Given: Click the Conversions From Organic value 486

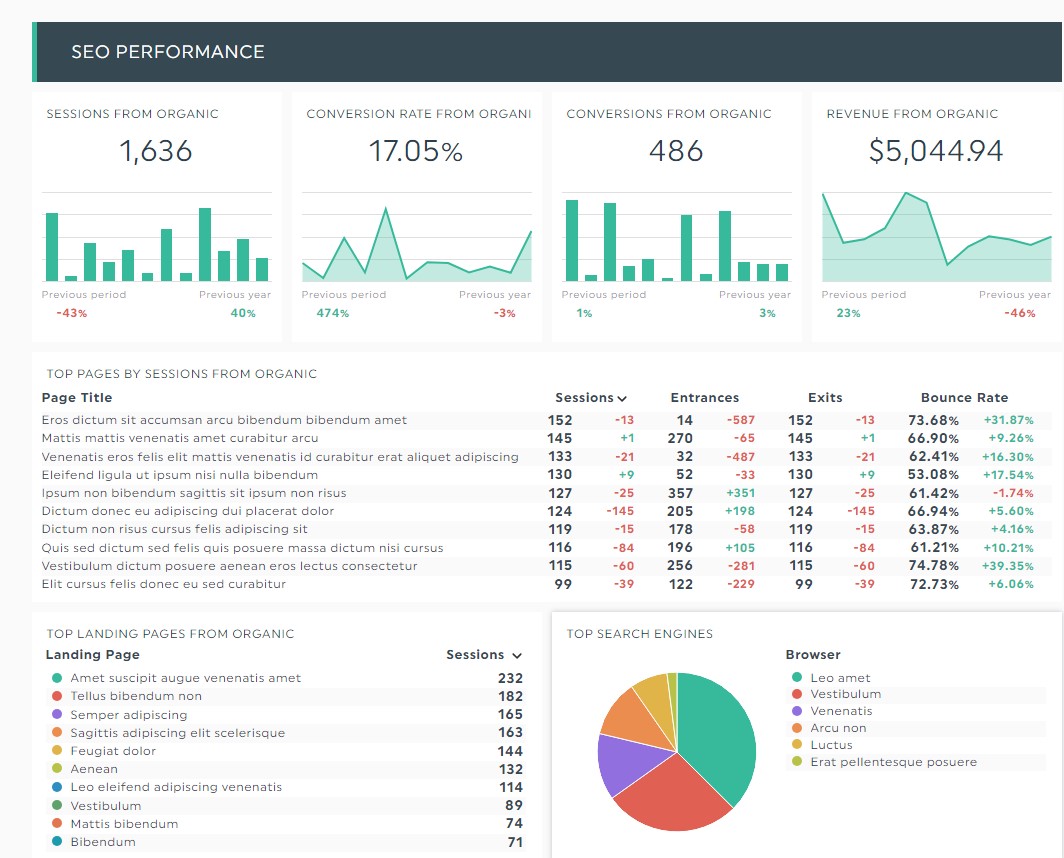Looking at the screenshot, I should coord(676,151).
